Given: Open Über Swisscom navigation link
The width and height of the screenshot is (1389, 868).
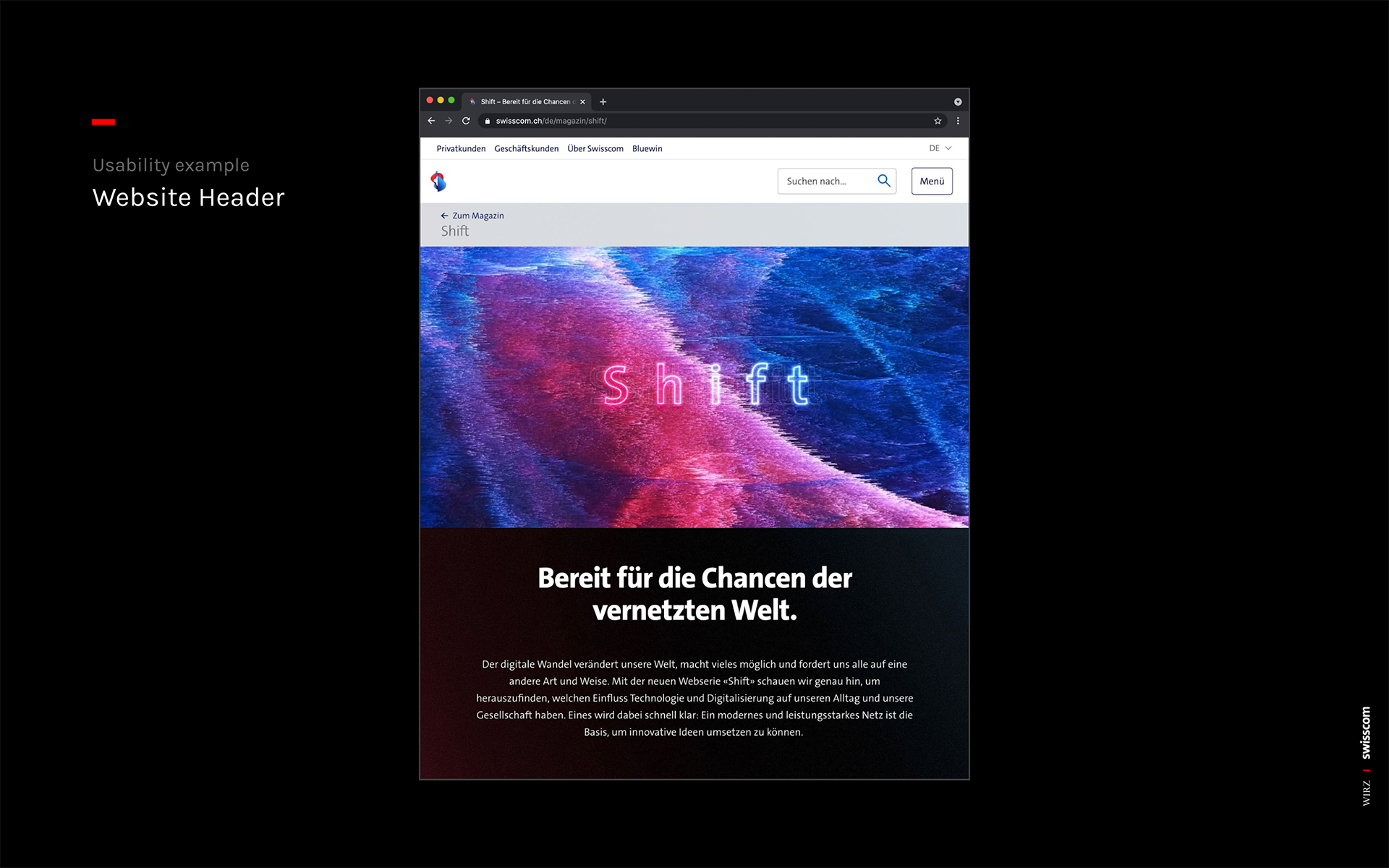Looking at the screenshot, I should (595, 148).
